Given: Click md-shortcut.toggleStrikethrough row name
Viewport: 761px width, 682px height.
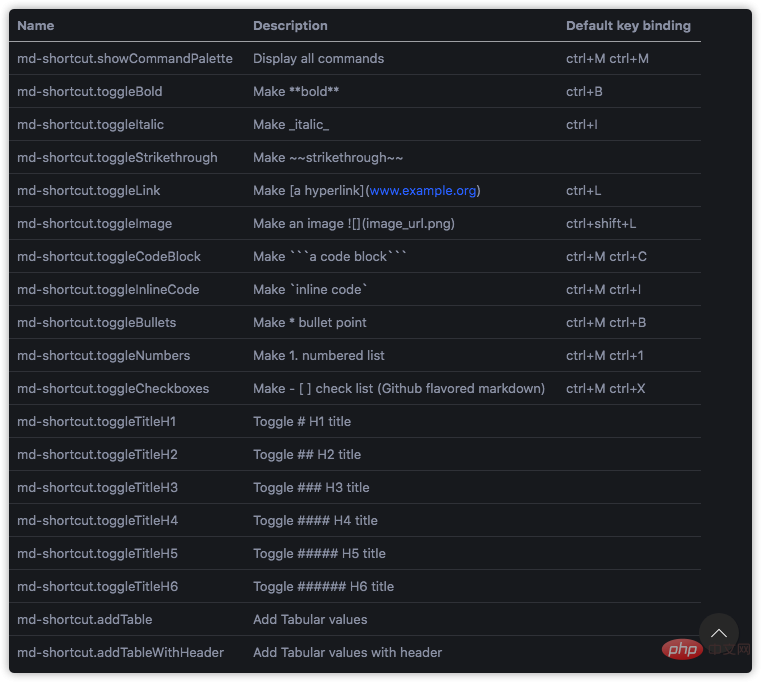Looking at the screenshot, I should coord(117,158).
